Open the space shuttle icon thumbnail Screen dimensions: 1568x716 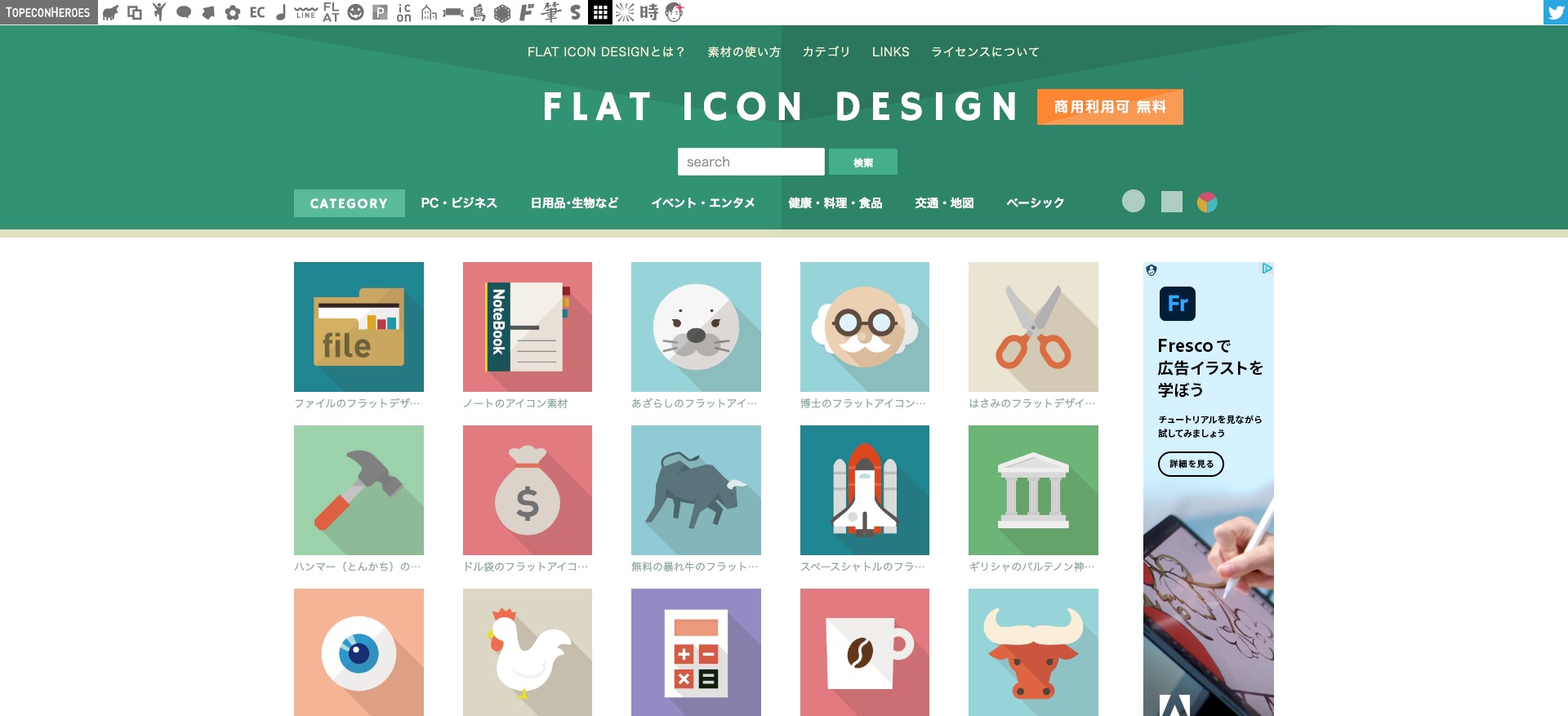[865, 490]
